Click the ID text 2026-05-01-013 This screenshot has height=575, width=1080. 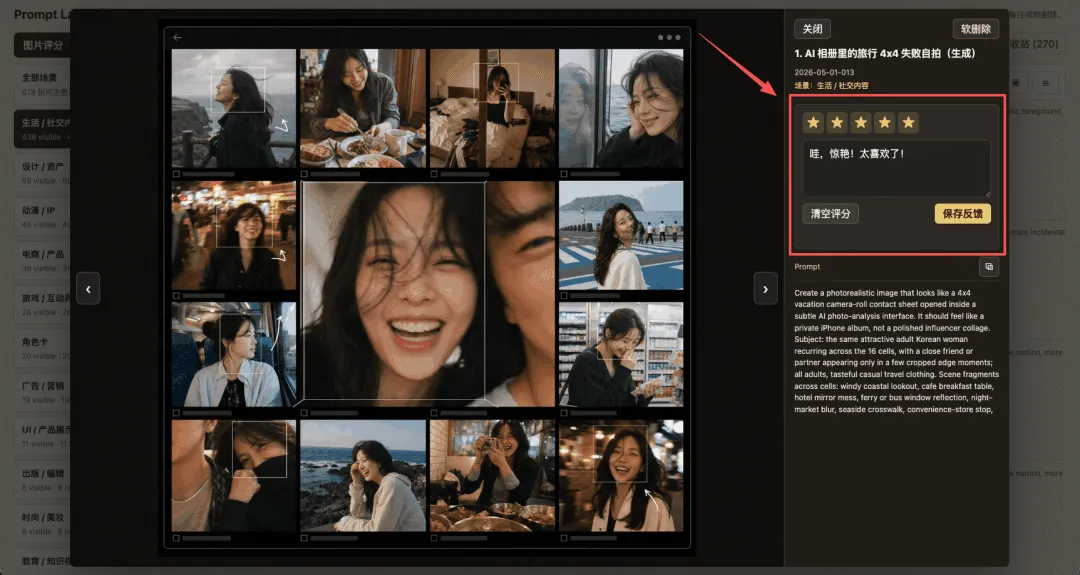tap(824, 72)
